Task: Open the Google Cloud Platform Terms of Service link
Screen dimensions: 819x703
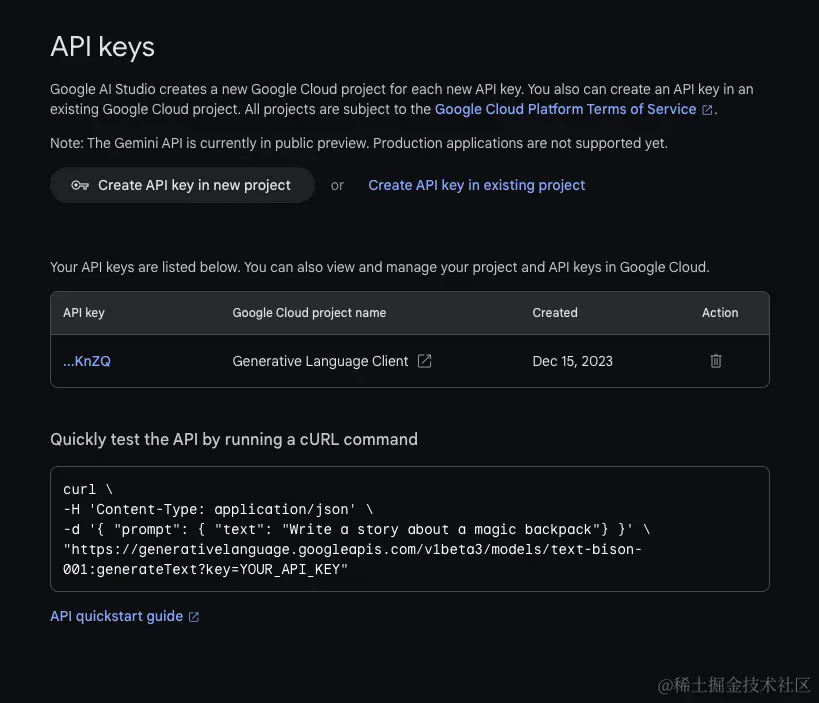Action: 565,109
